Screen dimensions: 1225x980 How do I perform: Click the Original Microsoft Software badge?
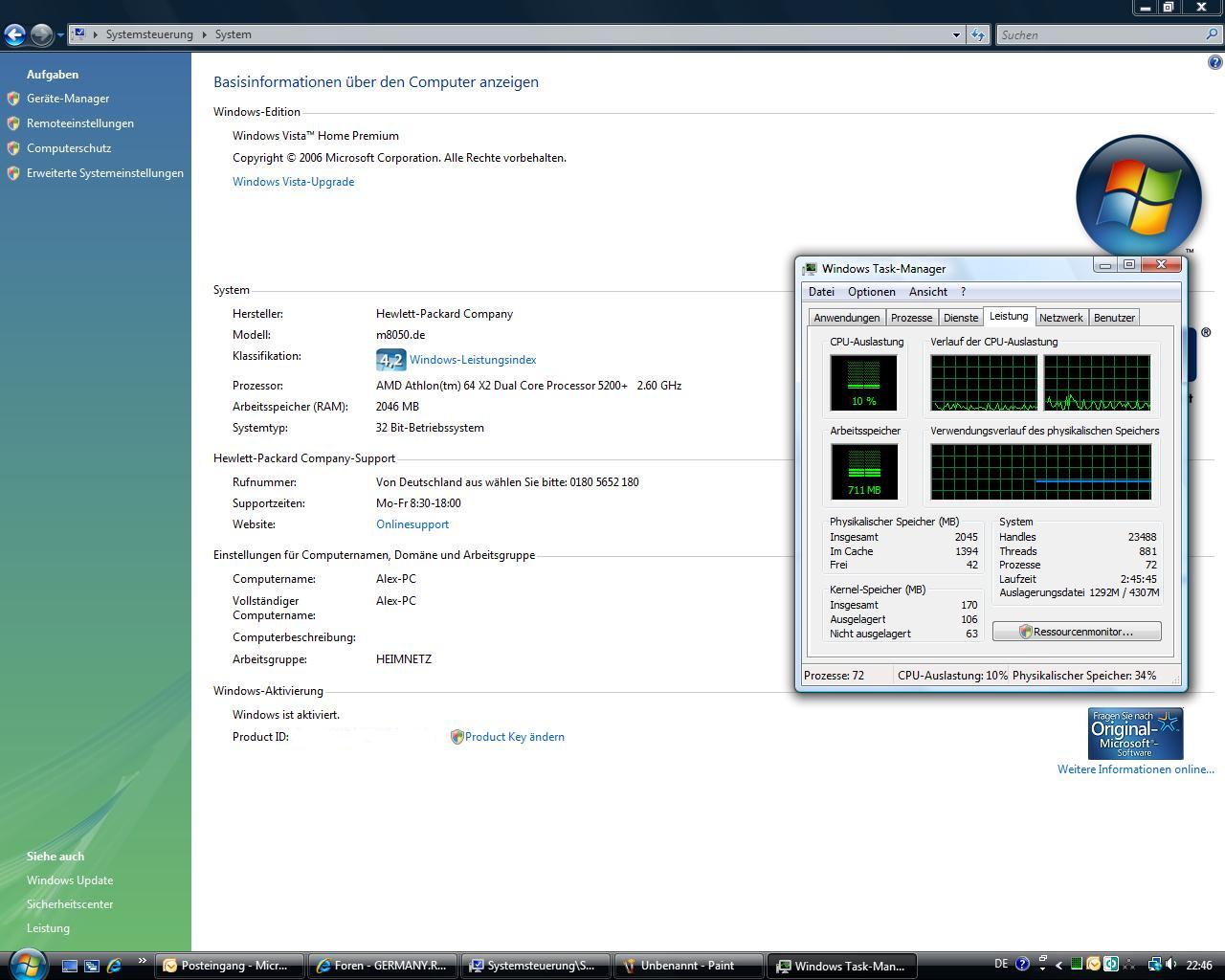pyautogui.click(x=1135, y=734)
